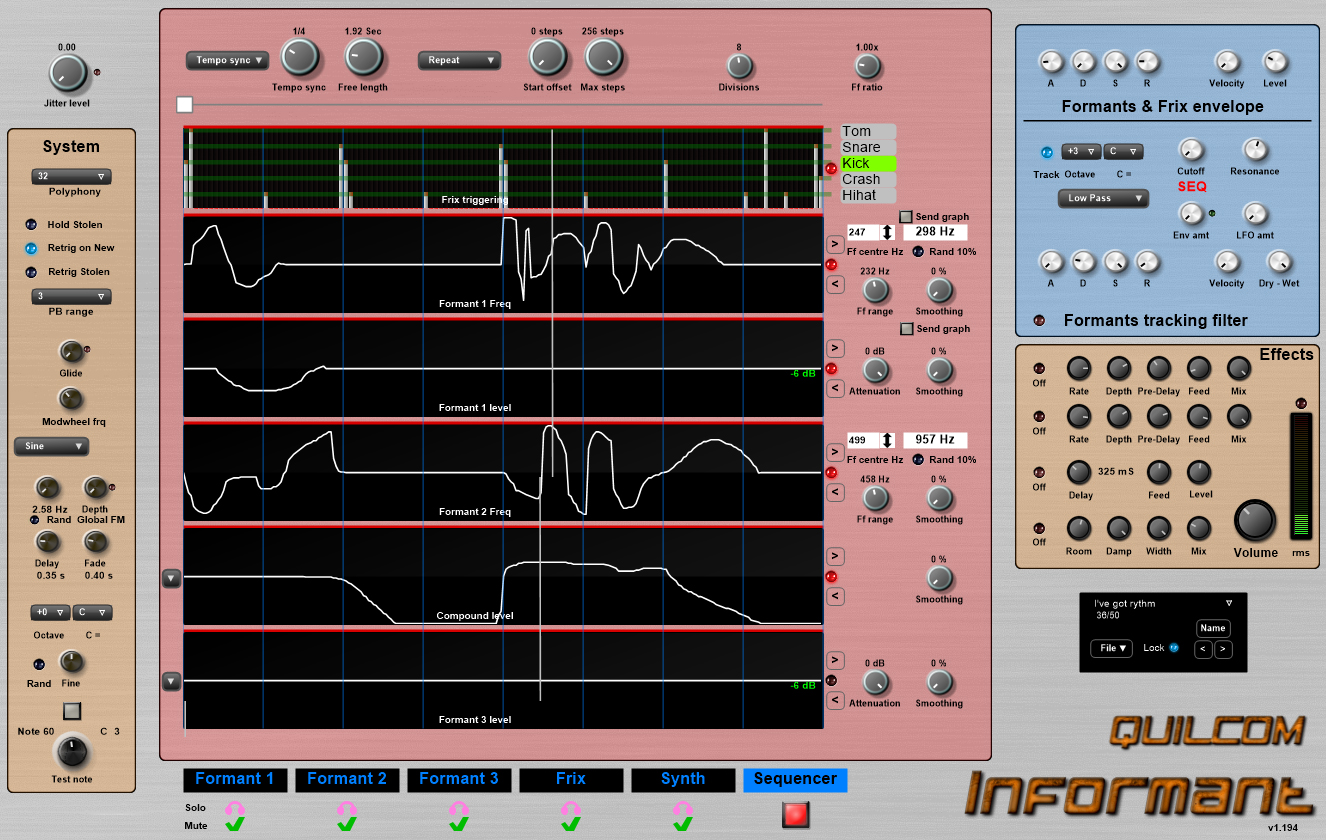Click the Mute checkmark under Frix
This screenshot has height=840, width=1326.
(x=571, y=825)
